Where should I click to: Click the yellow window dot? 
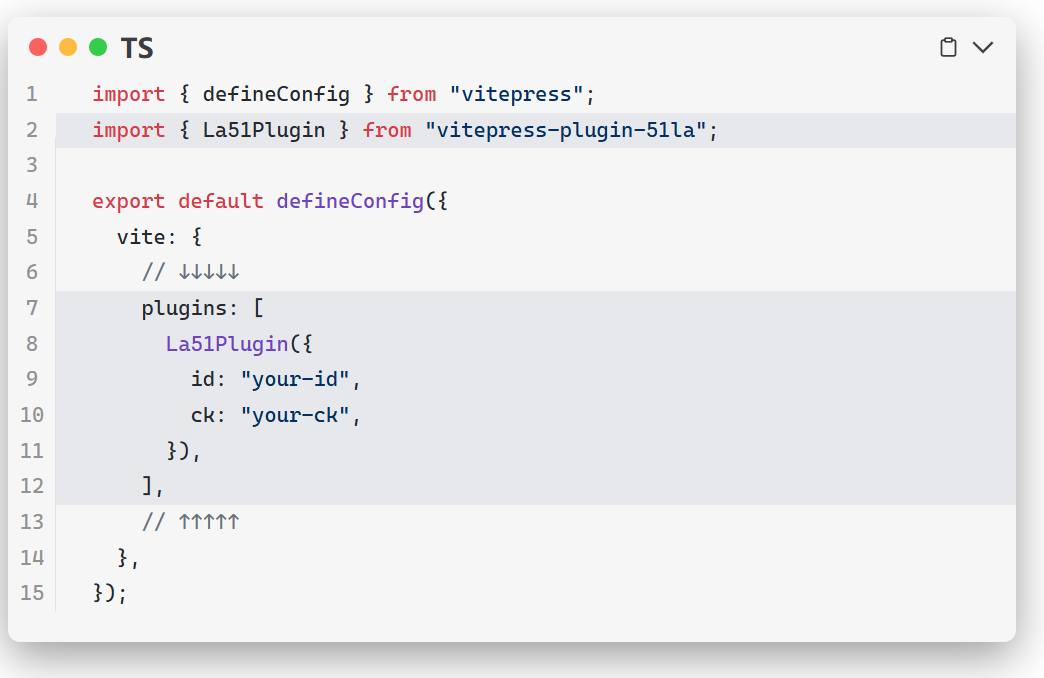click(68, 47)
